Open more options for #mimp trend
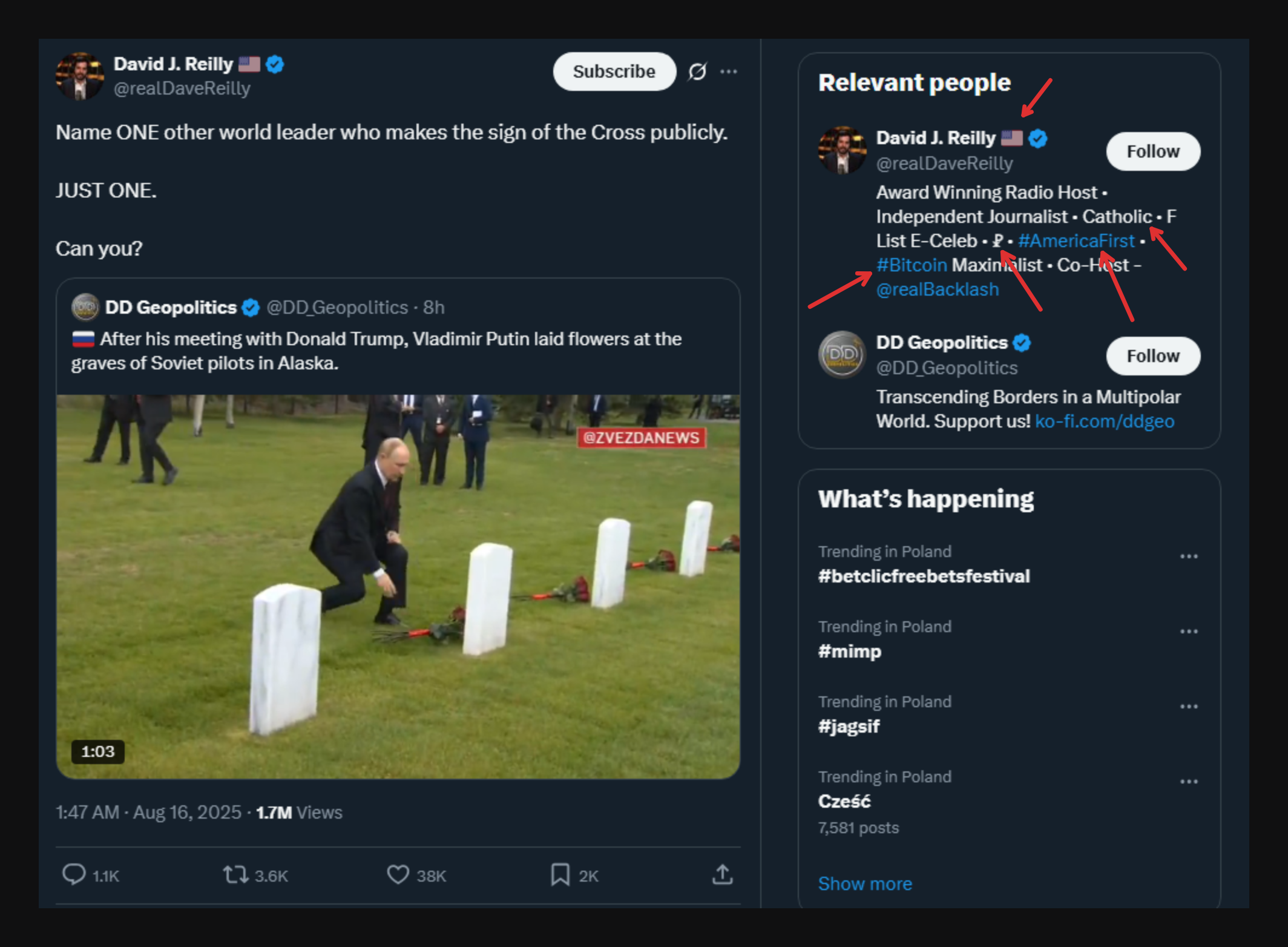Image resolution: width=1288 pixels, height=947 pixels. coord(1189,632)
